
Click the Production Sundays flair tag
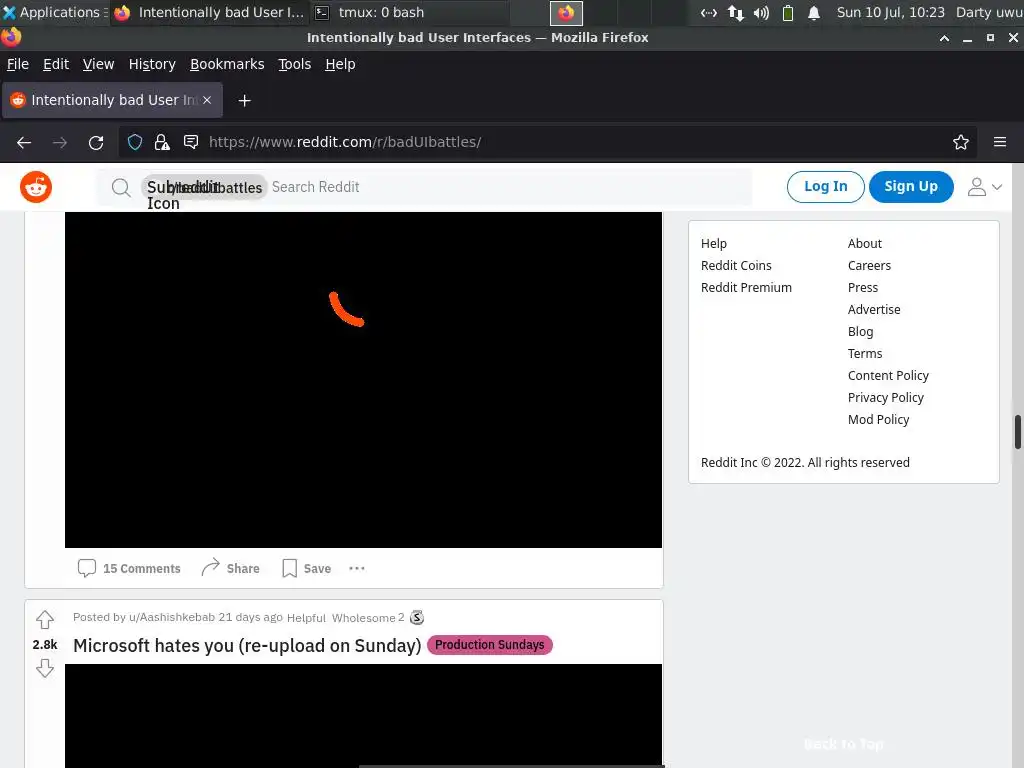coord(490,645)
